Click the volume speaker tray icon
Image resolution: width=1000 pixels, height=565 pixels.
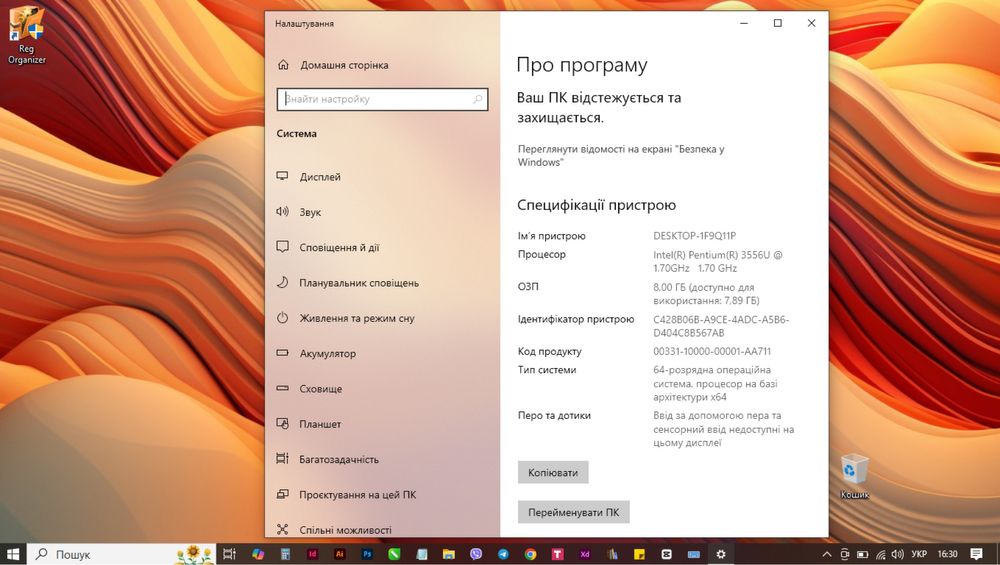(x=898, y=554)
